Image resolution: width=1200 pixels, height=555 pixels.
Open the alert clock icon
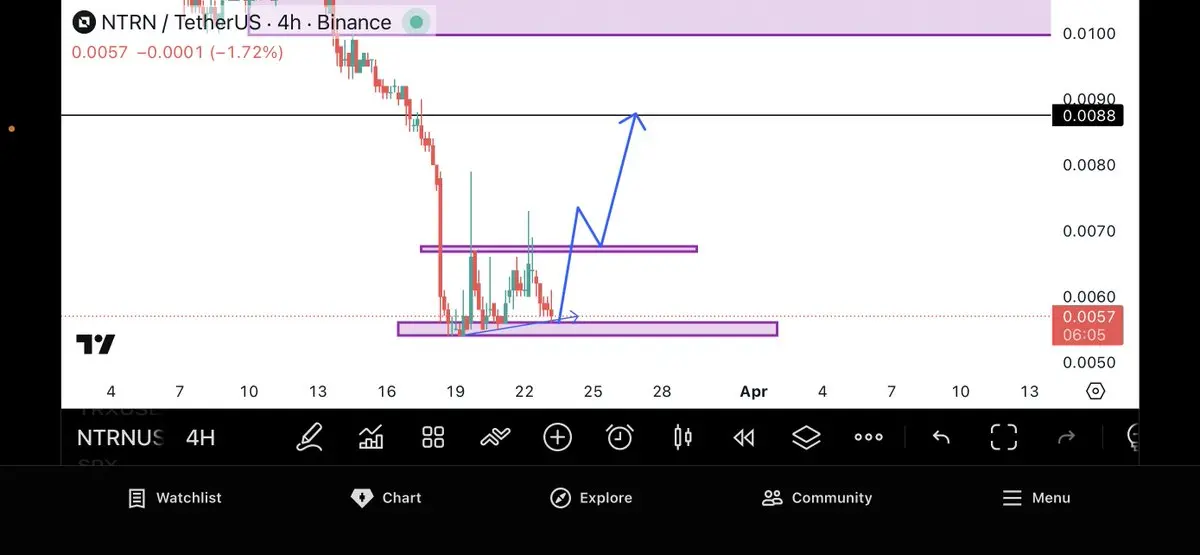[x=620, y=437]
